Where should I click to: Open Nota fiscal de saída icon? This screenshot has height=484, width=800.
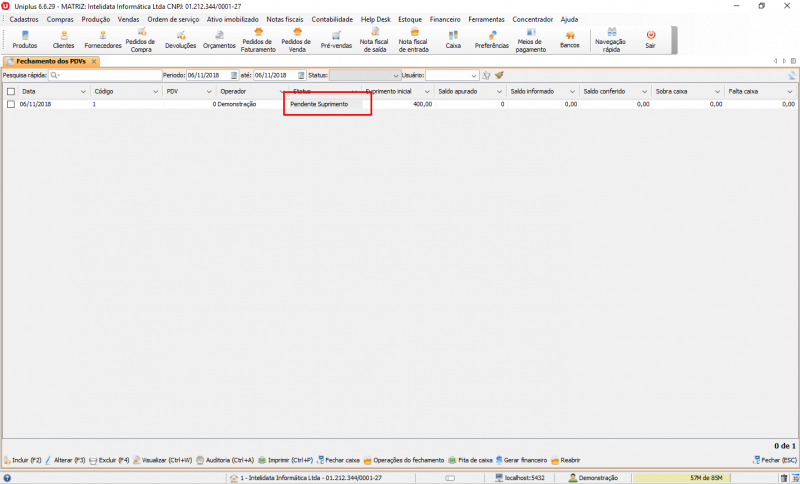pyautogui.click(x=373, y=40)
